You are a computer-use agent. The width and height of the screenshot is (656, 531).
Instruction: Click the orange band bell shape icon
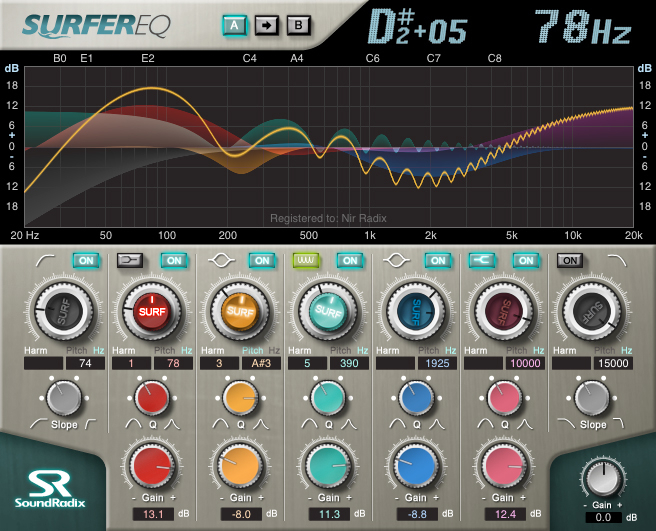[221, 260]
